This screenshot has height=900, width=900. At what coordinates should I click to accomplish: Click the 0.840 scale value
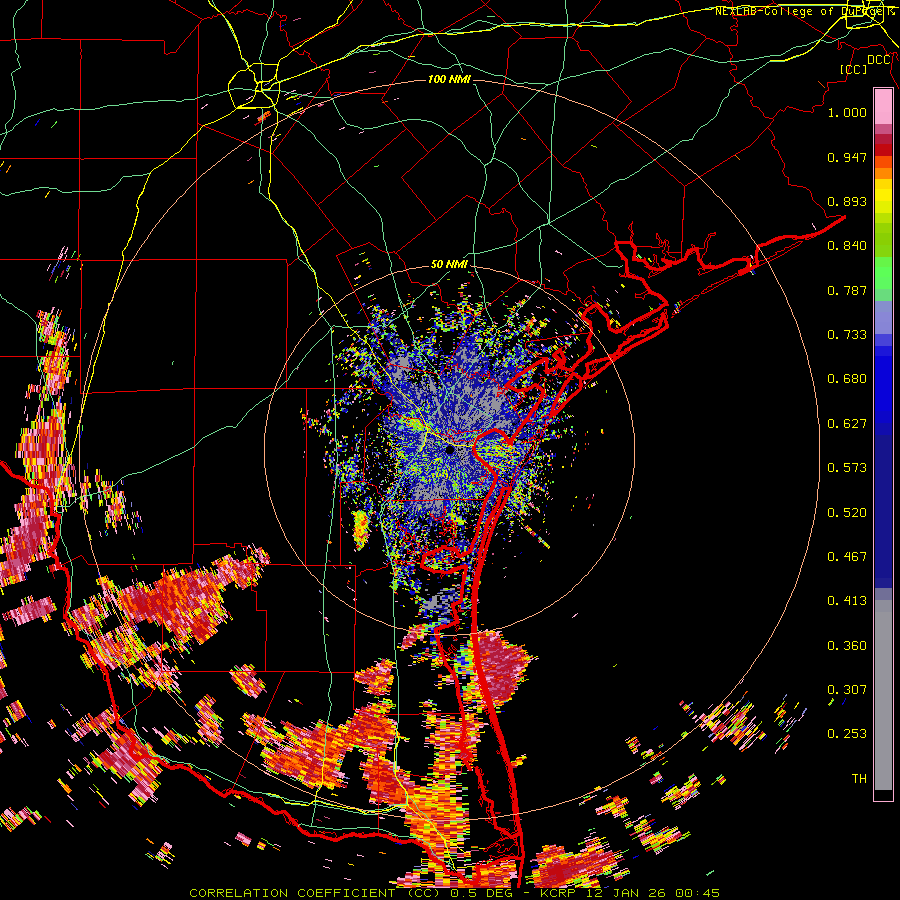pyautogui.click(x=847, y=246)
